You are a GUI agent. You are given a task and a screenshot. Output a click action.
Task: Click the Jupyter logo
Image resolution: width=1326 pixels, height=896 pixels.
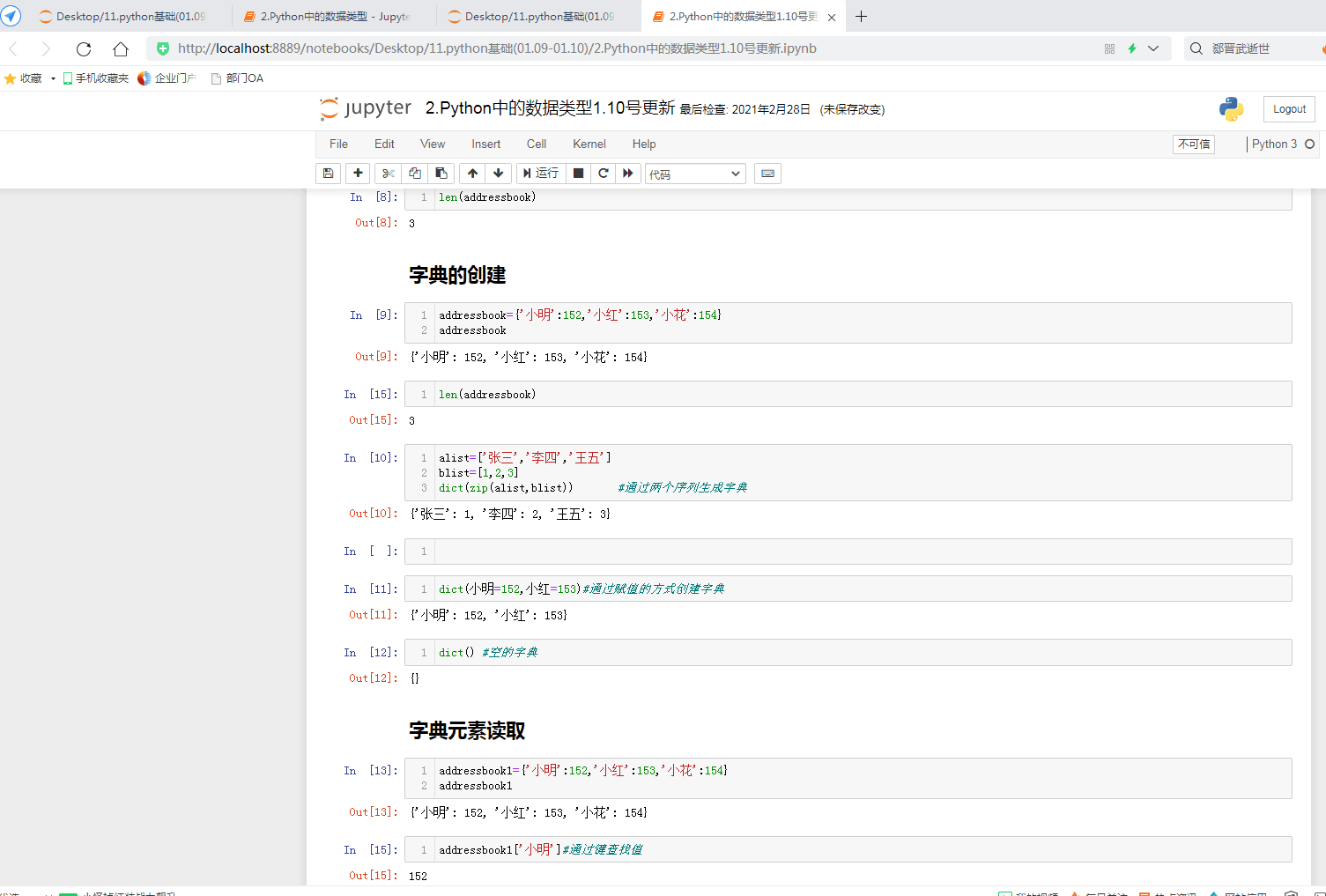(366, 108)
